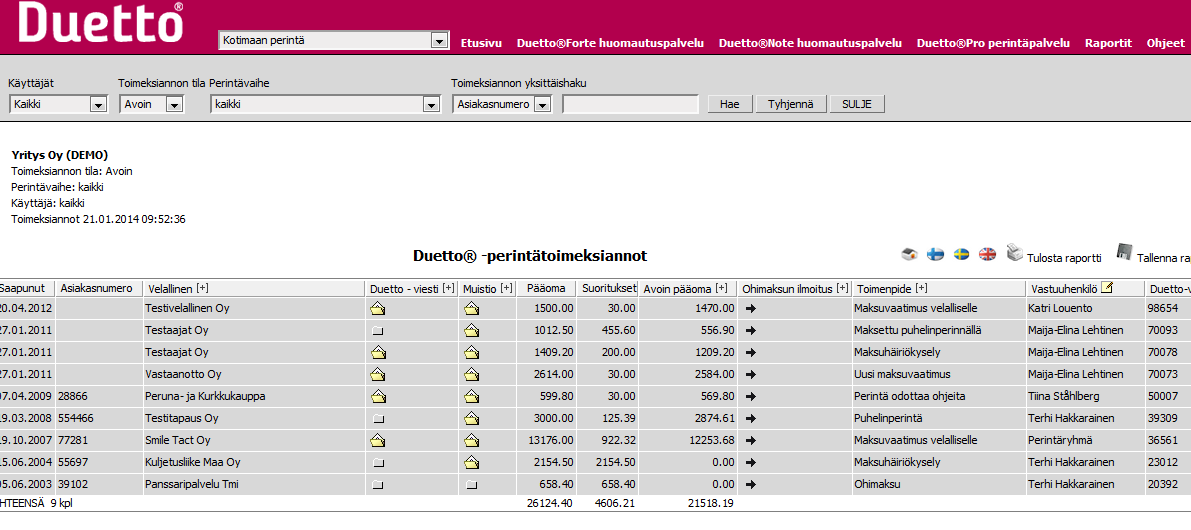
Task: Switch language with the Swedish flag
Action: pyautogui.click(x=962, y=254)
